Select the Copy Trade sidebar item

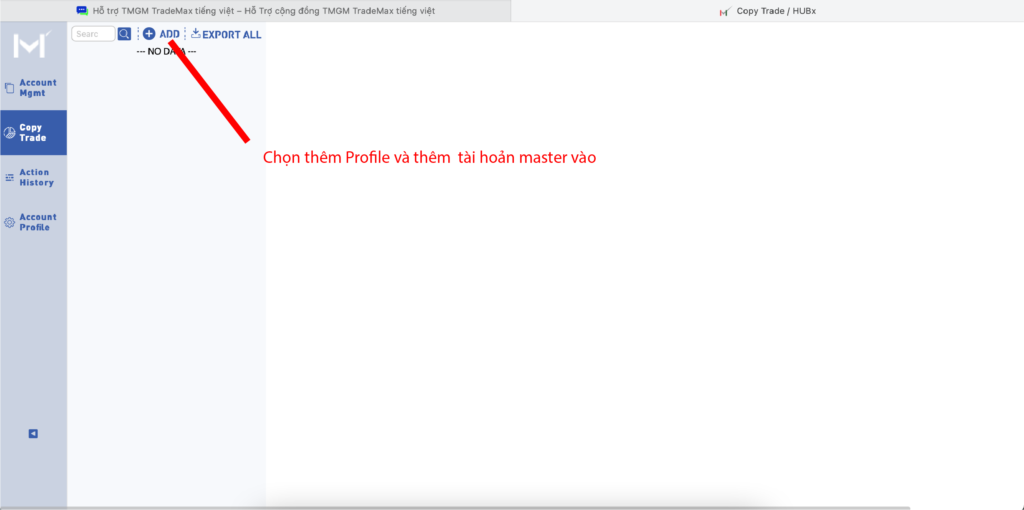[x=33, y=133]
